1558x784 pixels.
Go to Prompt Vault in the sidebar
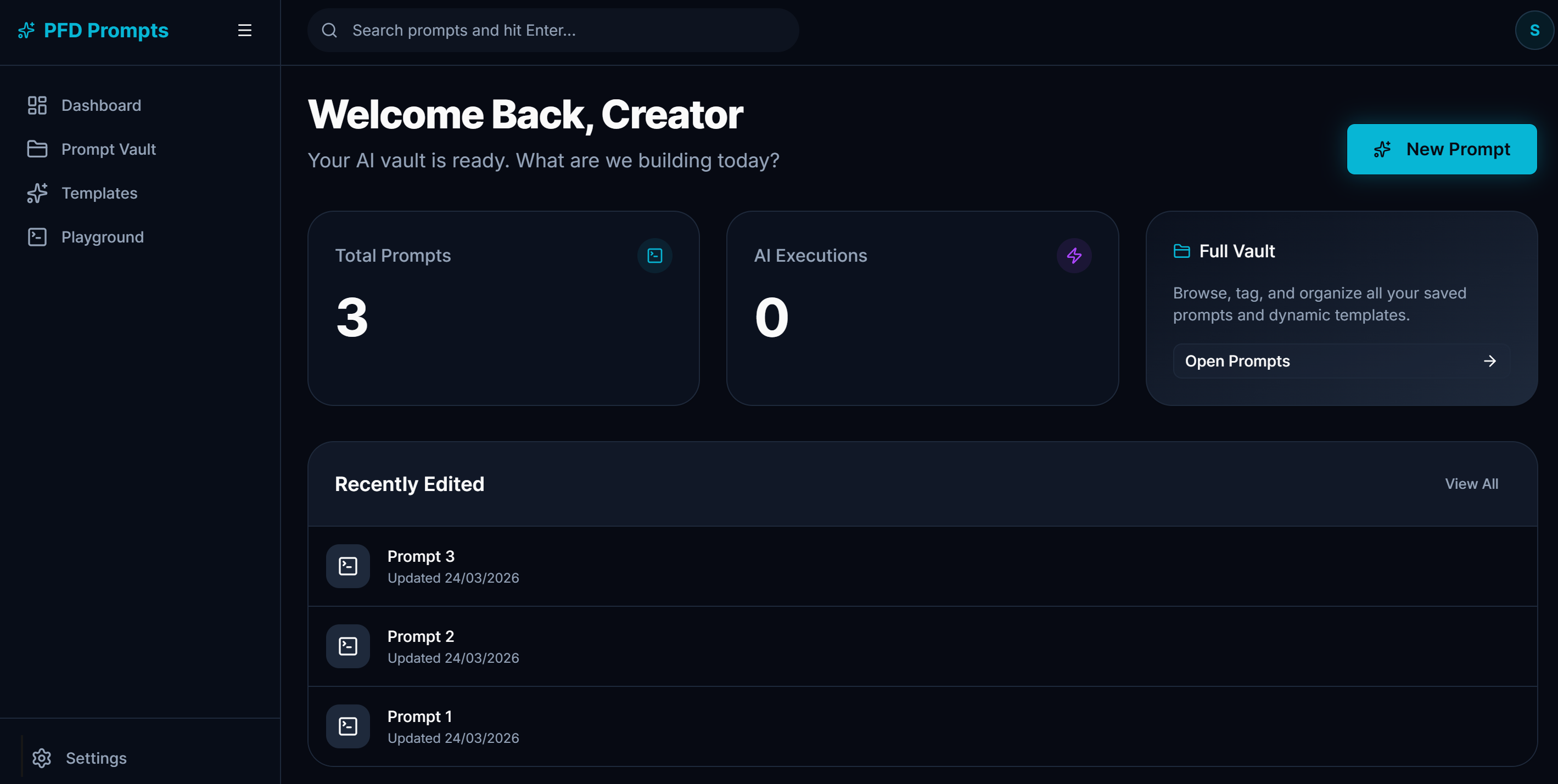coord(108,149)
